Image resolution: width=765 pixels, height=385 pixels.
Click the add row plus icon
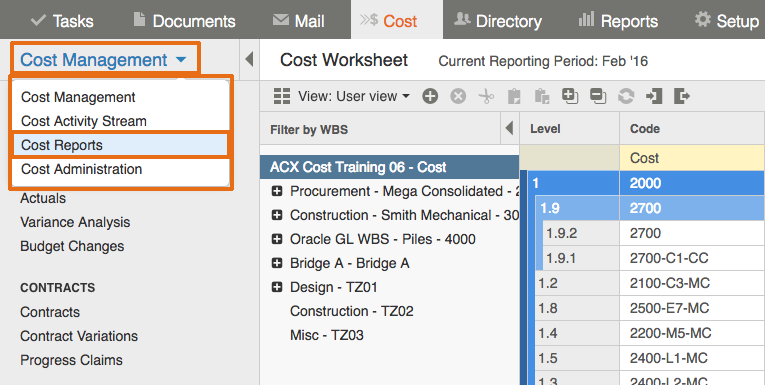430,96
